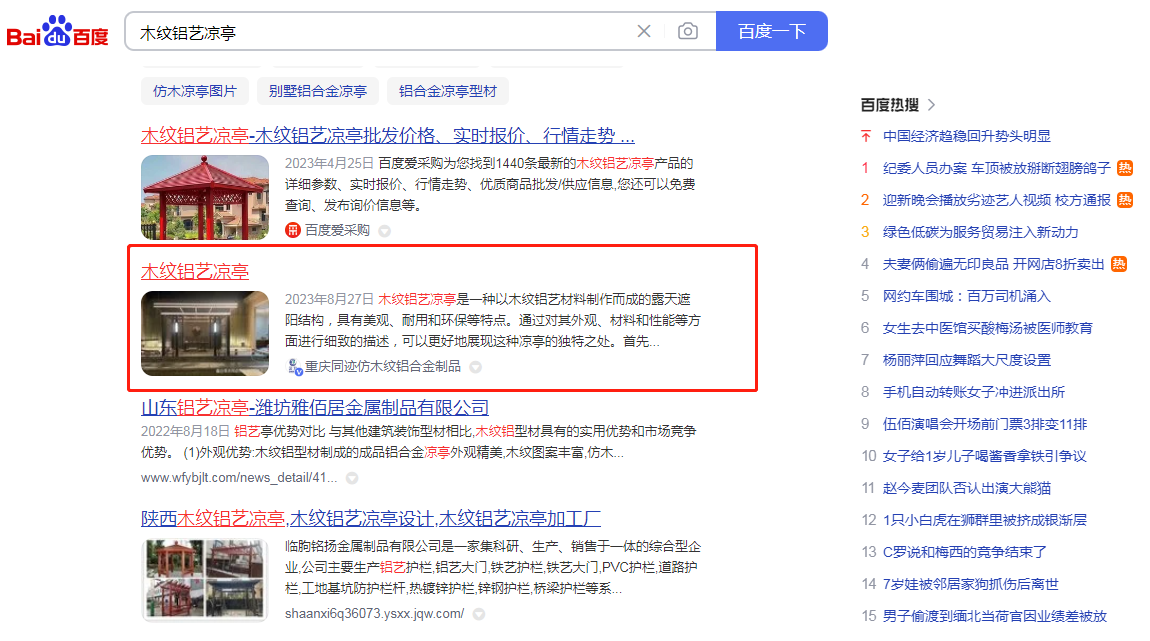Open hot search 女生去中医馆买酸梅汤被医师教育
Image resolution: width=1150 pixels, height=641 pixels.
(x=988, y=328)
